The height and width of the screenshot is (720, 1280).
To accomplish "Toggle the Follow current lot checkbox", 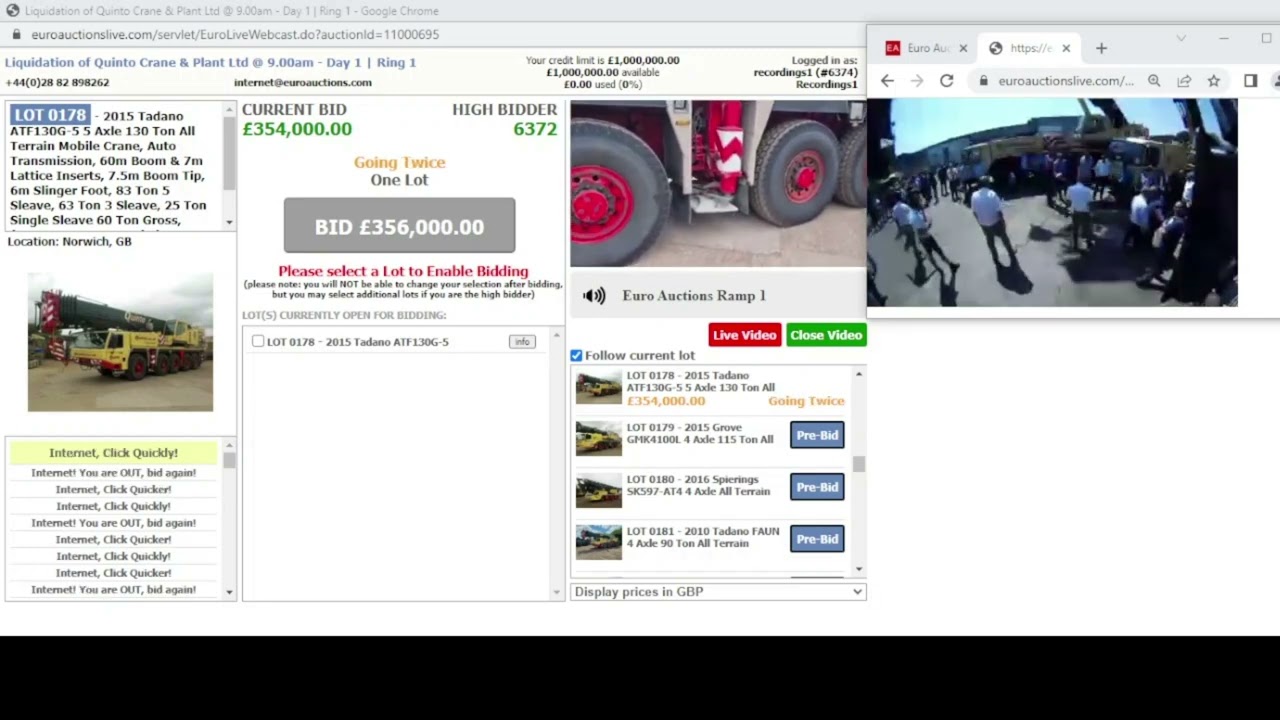I will (576, 356).
